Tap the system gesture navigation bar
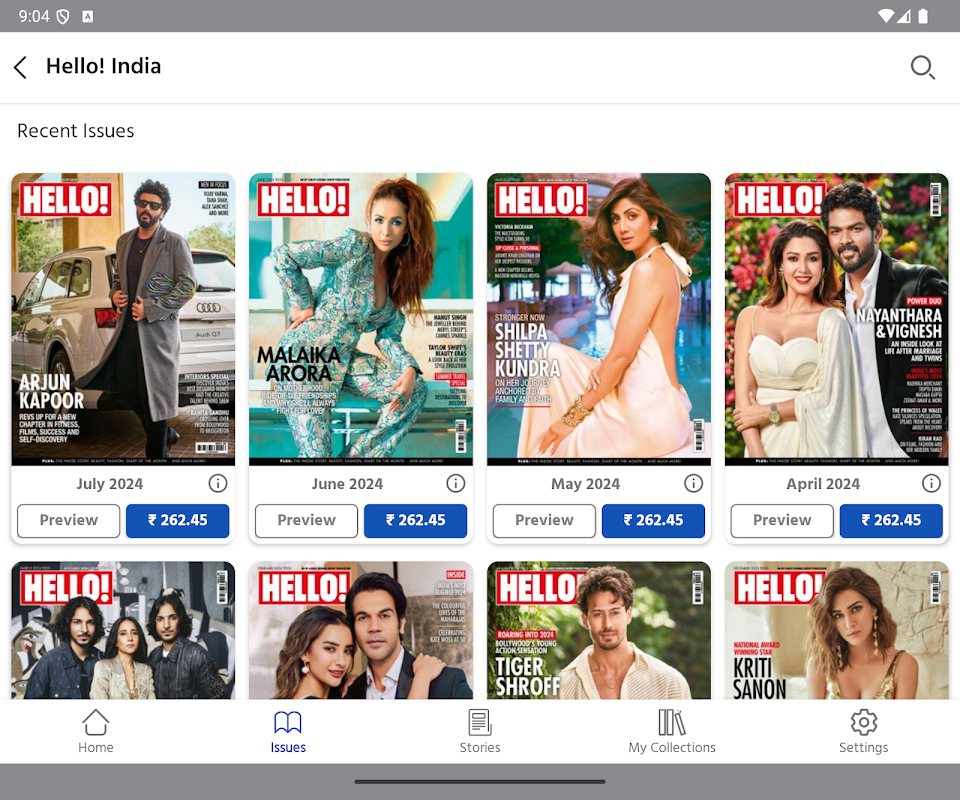The image size is (960, 800). coord(480,782)
